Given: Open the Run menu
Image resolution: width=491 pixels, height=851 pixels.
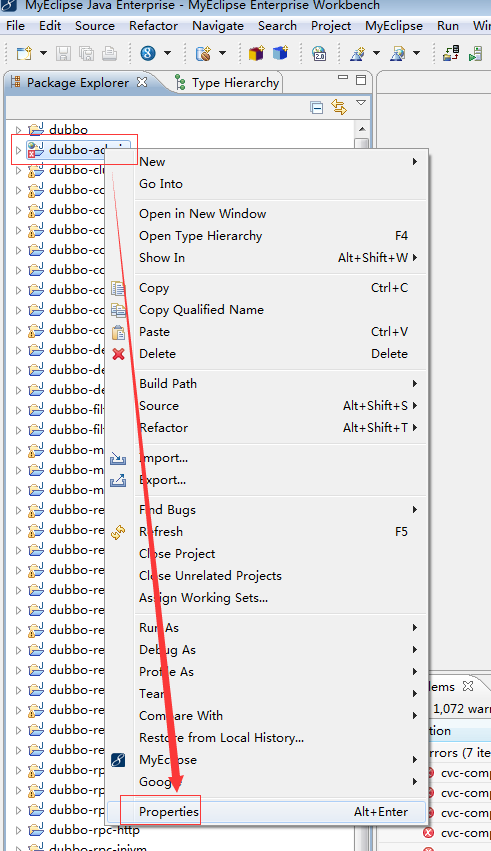Looking at the screenshot, I should click(448, 26).
